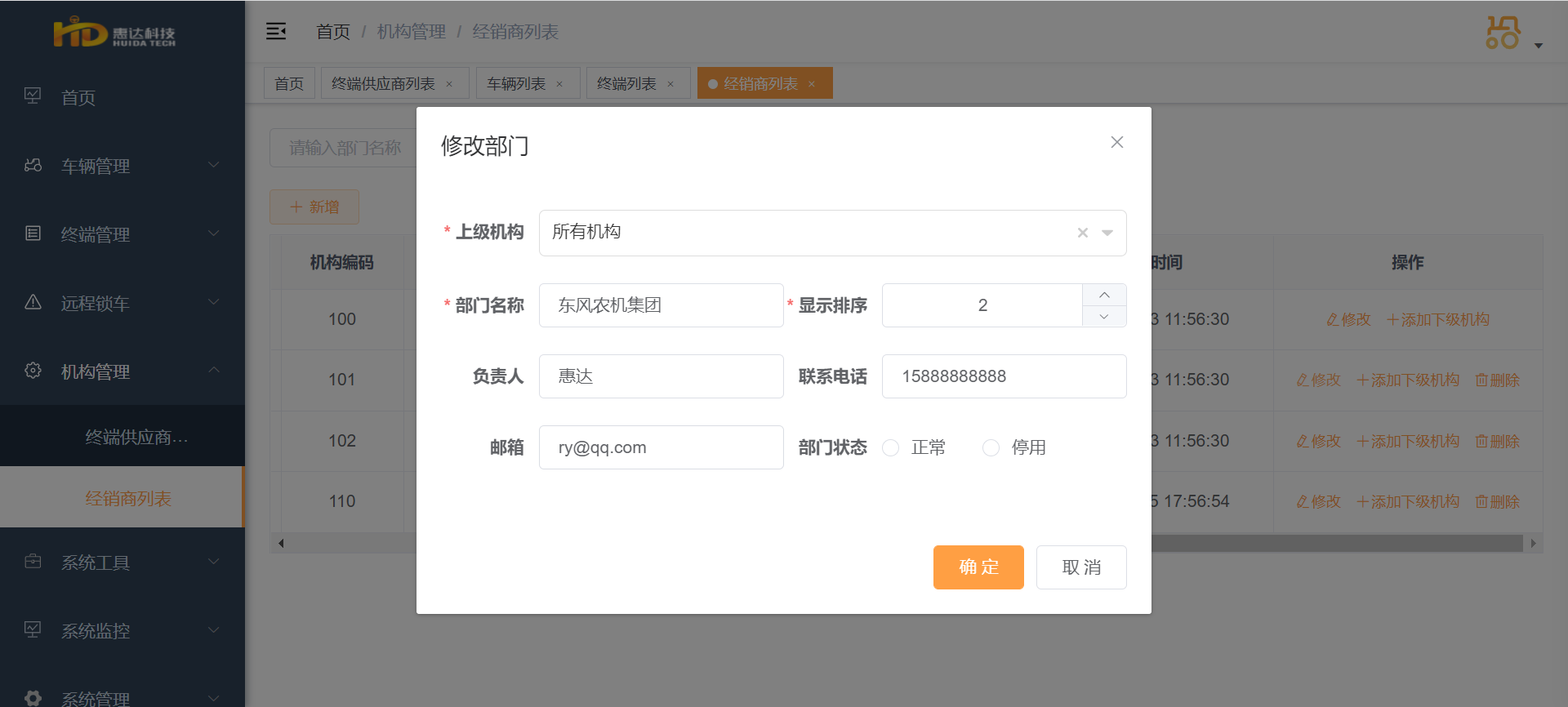The width and height of the screenshot is (1568, 707).
Task: Open the dropdown caret beside the avatar
Action: 1539,46
